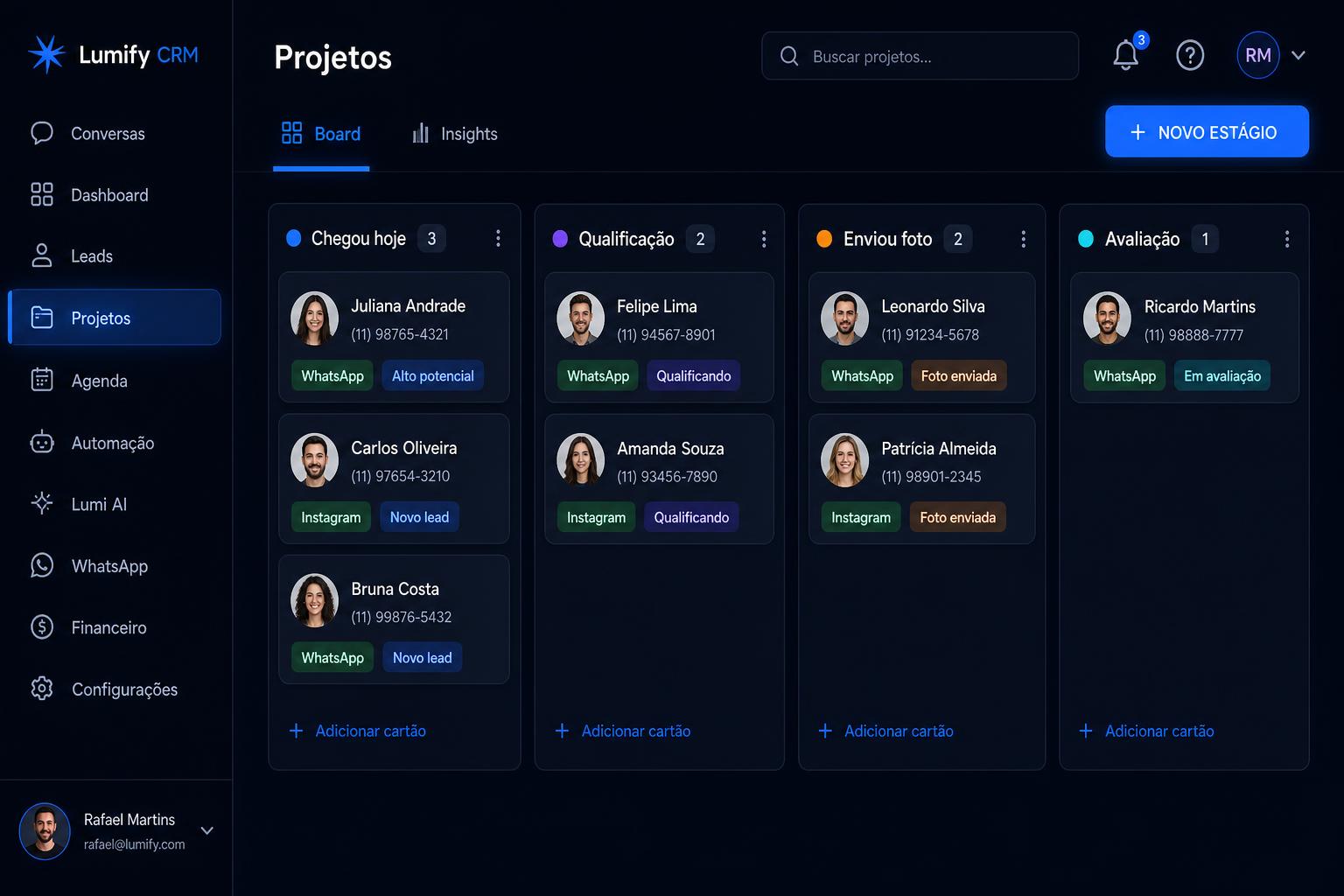The image size is (1344, 896).
Task: Click the blue Chegou hoje color dot
Action: [294, 238]
